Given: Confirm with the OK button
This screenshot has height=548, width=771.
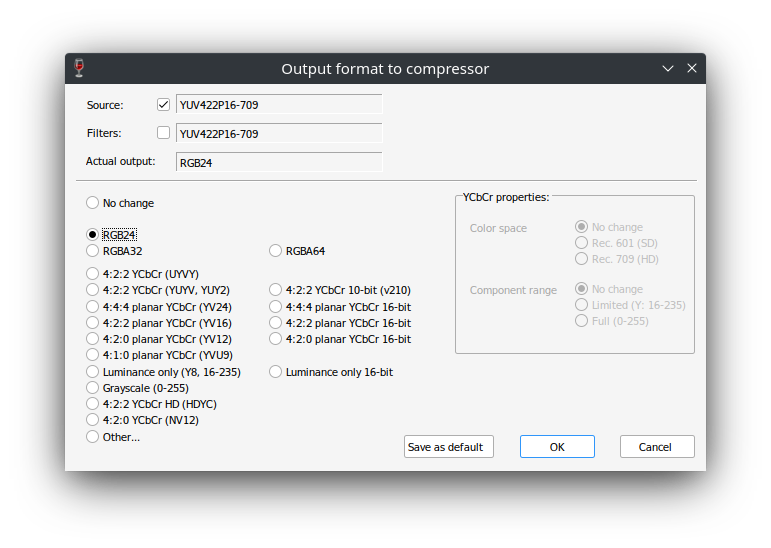Looking at the screenshot, I should (x=557, y=447).
